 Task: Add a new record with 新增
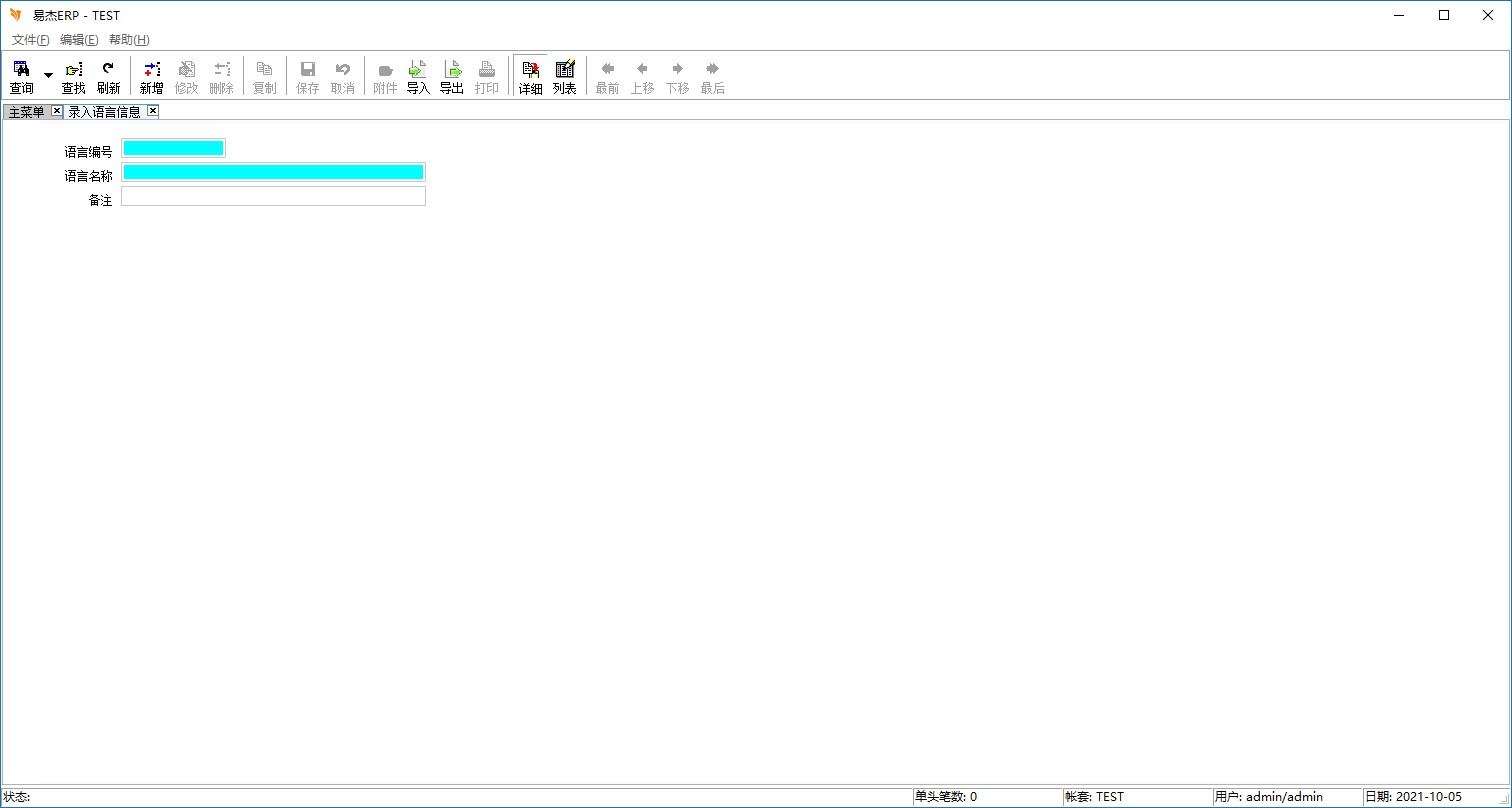pyautogui.click(x=151, y=77)
